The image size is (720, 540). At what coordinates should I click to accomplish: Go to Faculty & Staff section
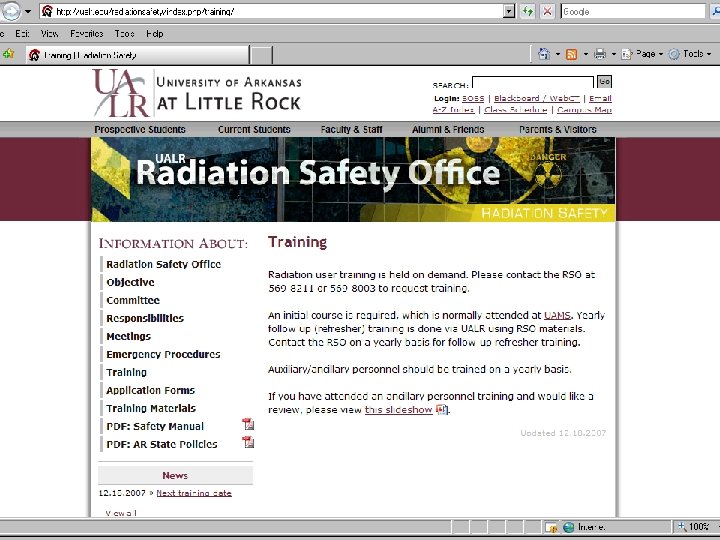[351, 129]
